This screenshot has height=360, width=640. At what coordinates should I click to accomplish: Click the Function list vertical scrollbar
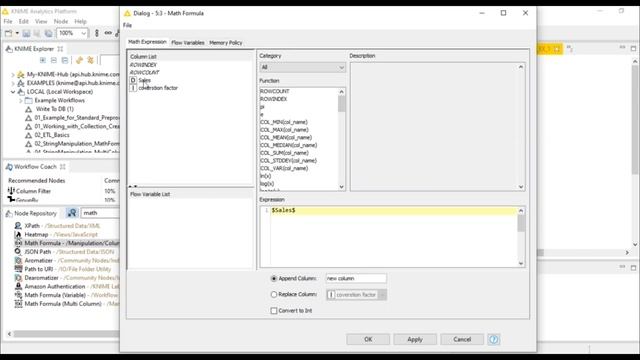click(342, 139)
